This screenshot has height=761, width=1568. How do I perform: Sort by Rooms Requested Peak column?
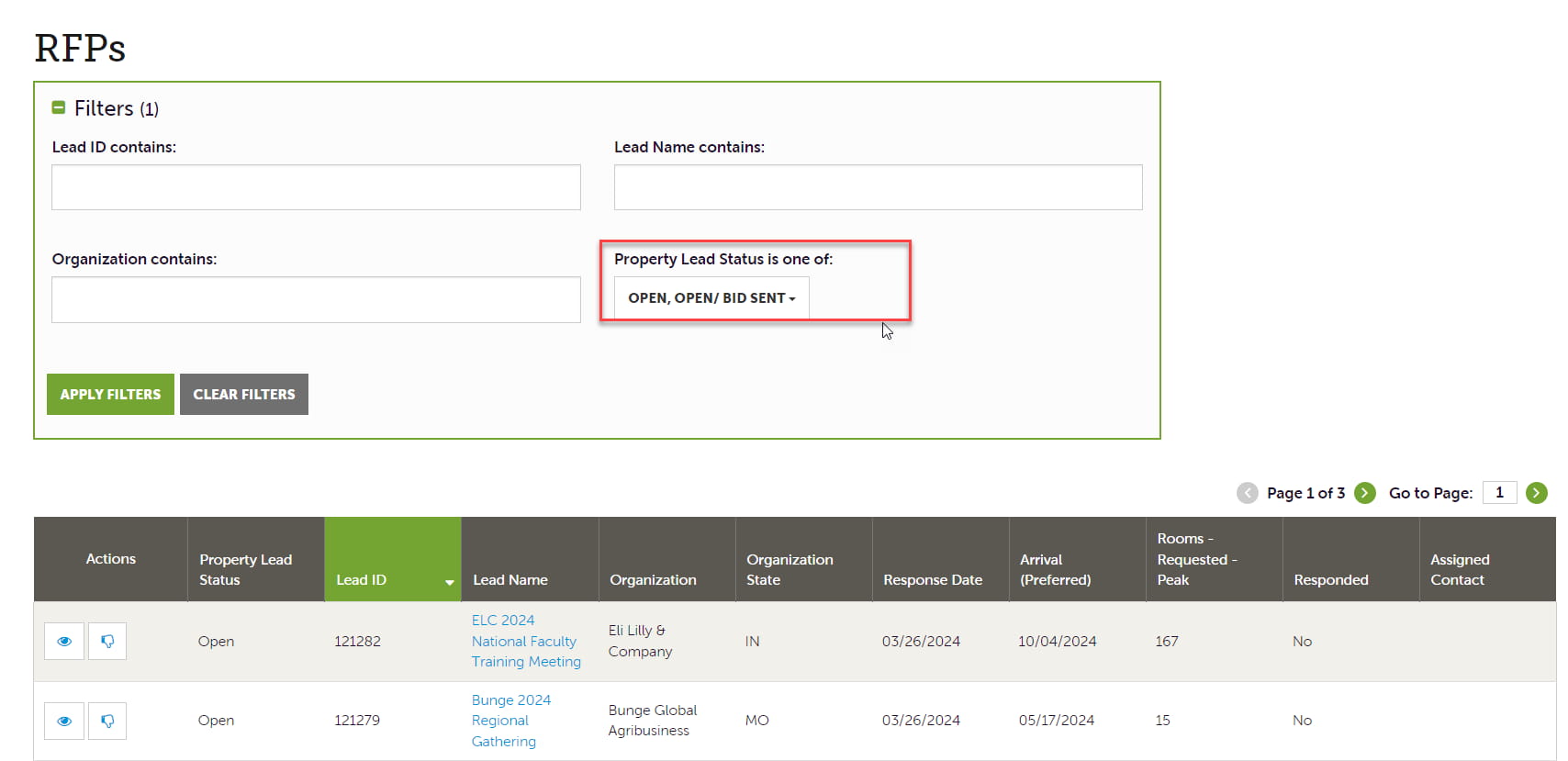click(1214, 559)
